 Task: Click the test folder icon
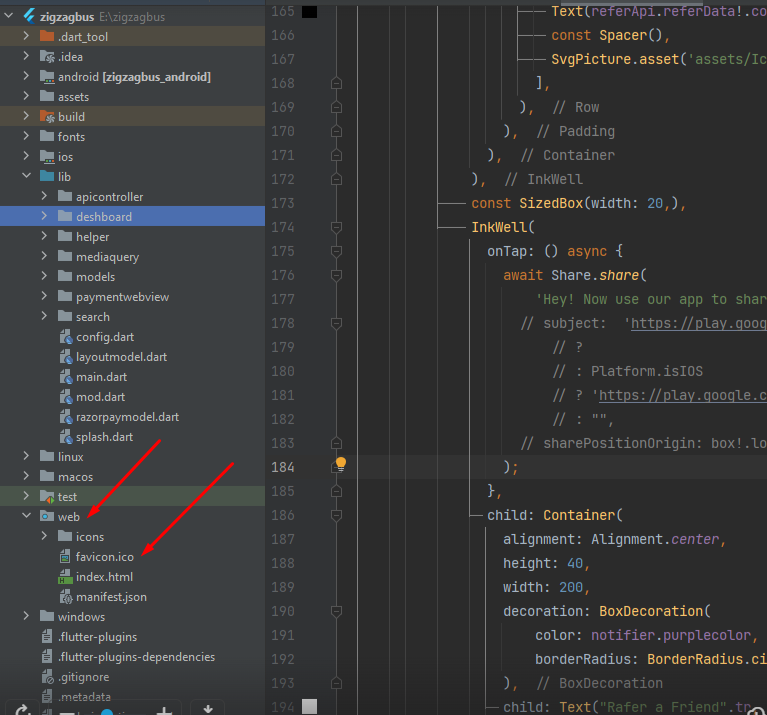tap(46, 497)
